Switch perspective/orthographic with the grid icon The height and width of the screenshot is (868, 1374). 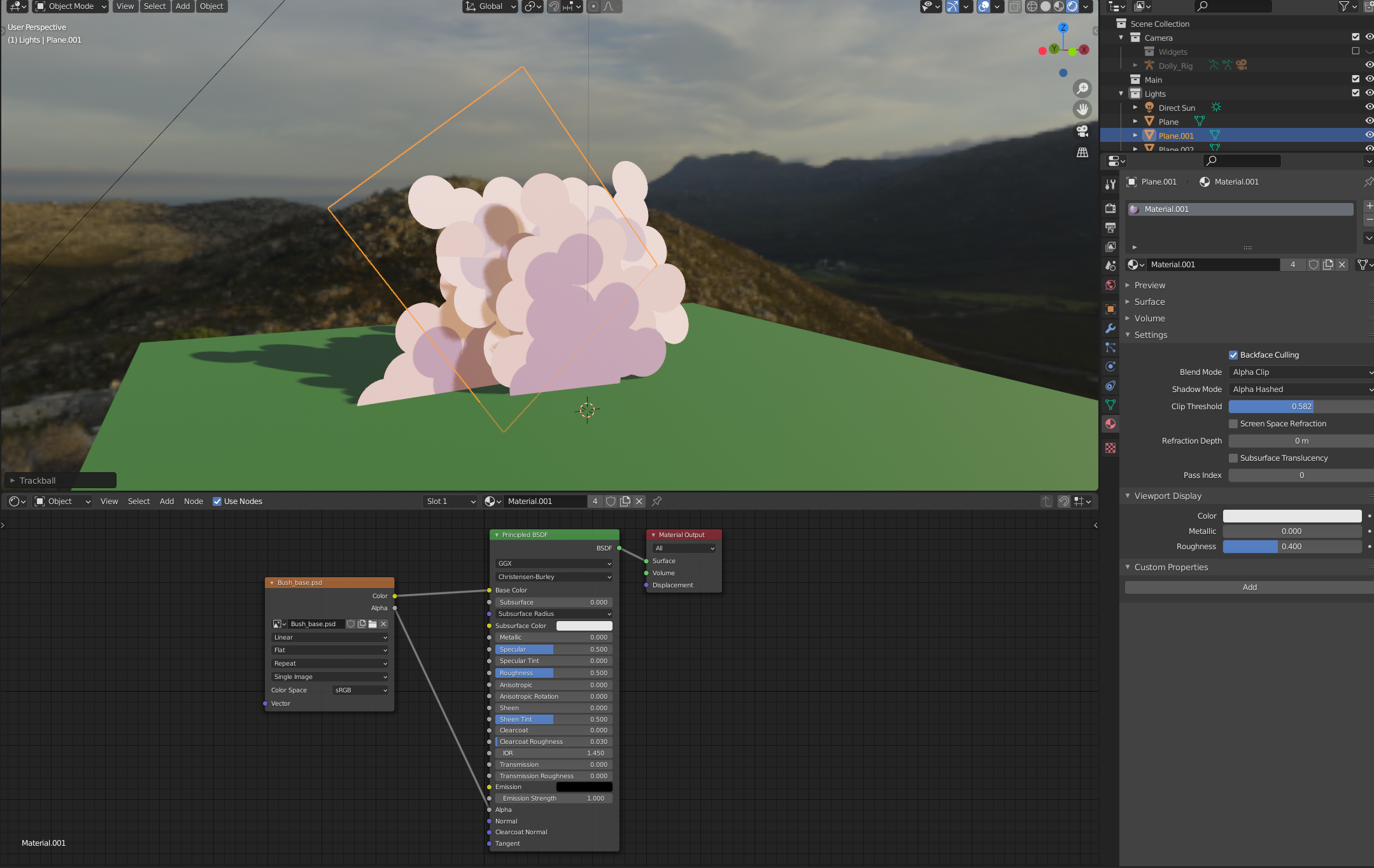click(1082, 153)
